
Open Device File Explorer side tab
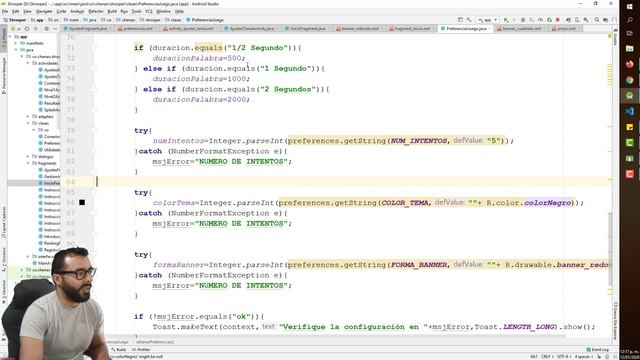(615, 321)
